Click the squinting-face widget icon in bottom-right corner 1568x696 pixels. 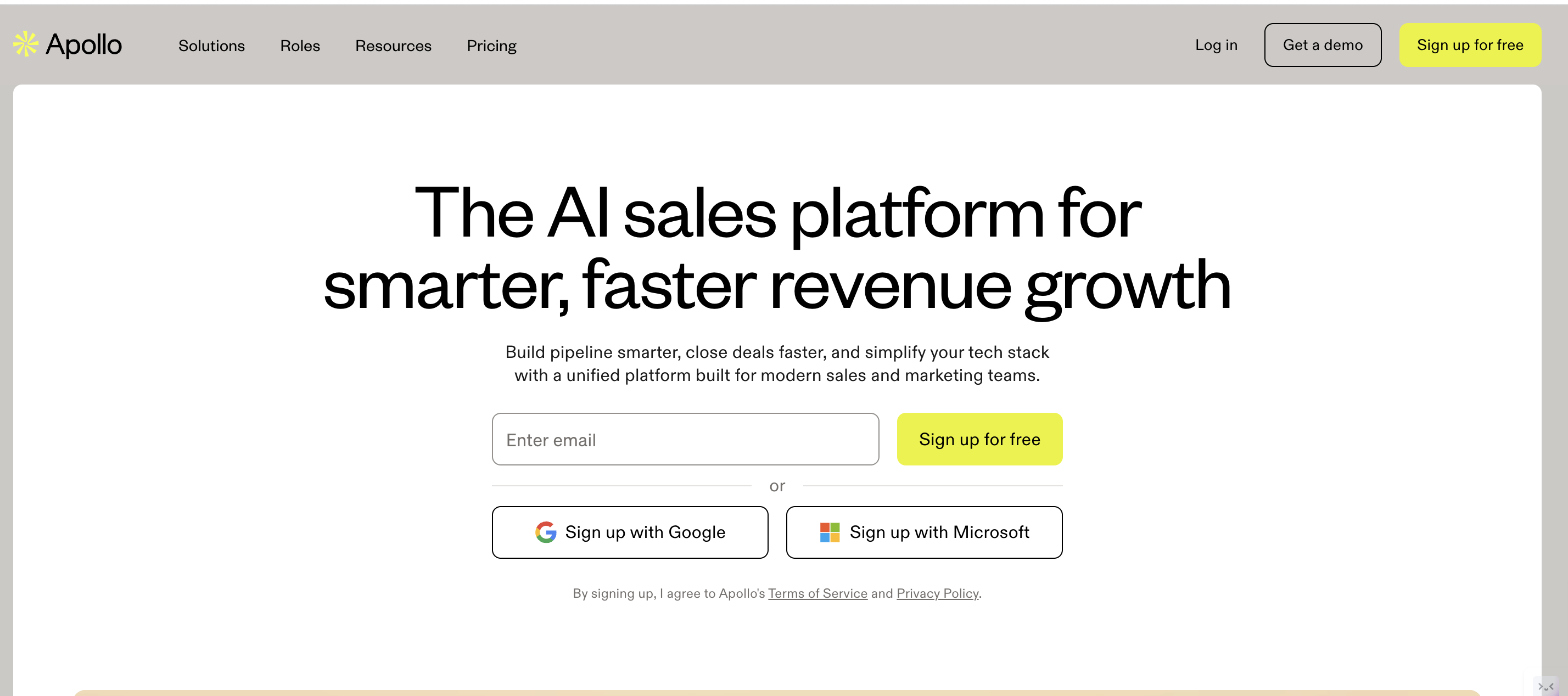(x=1546, y=686)
